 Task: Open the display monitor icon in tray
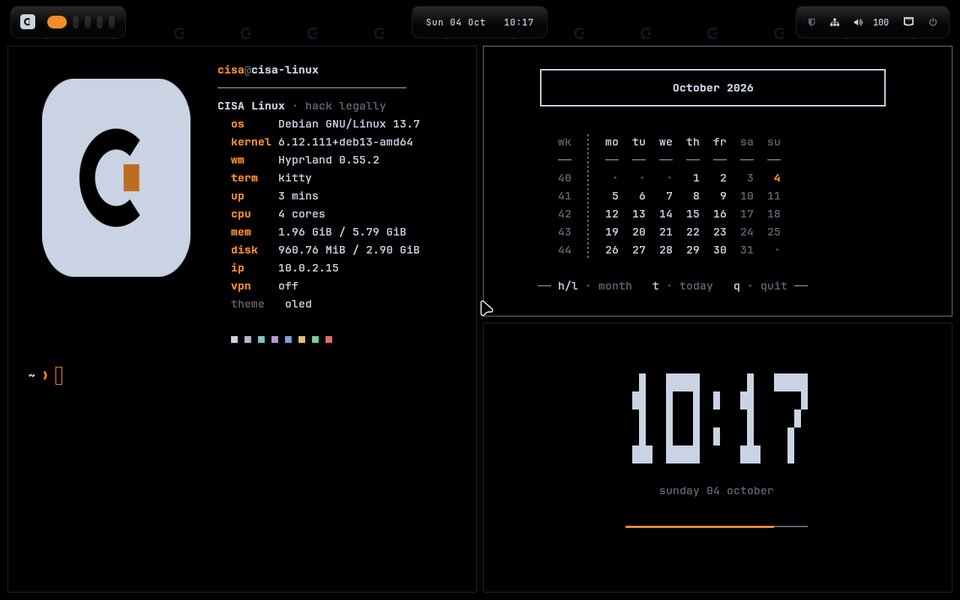click(909, 21)
